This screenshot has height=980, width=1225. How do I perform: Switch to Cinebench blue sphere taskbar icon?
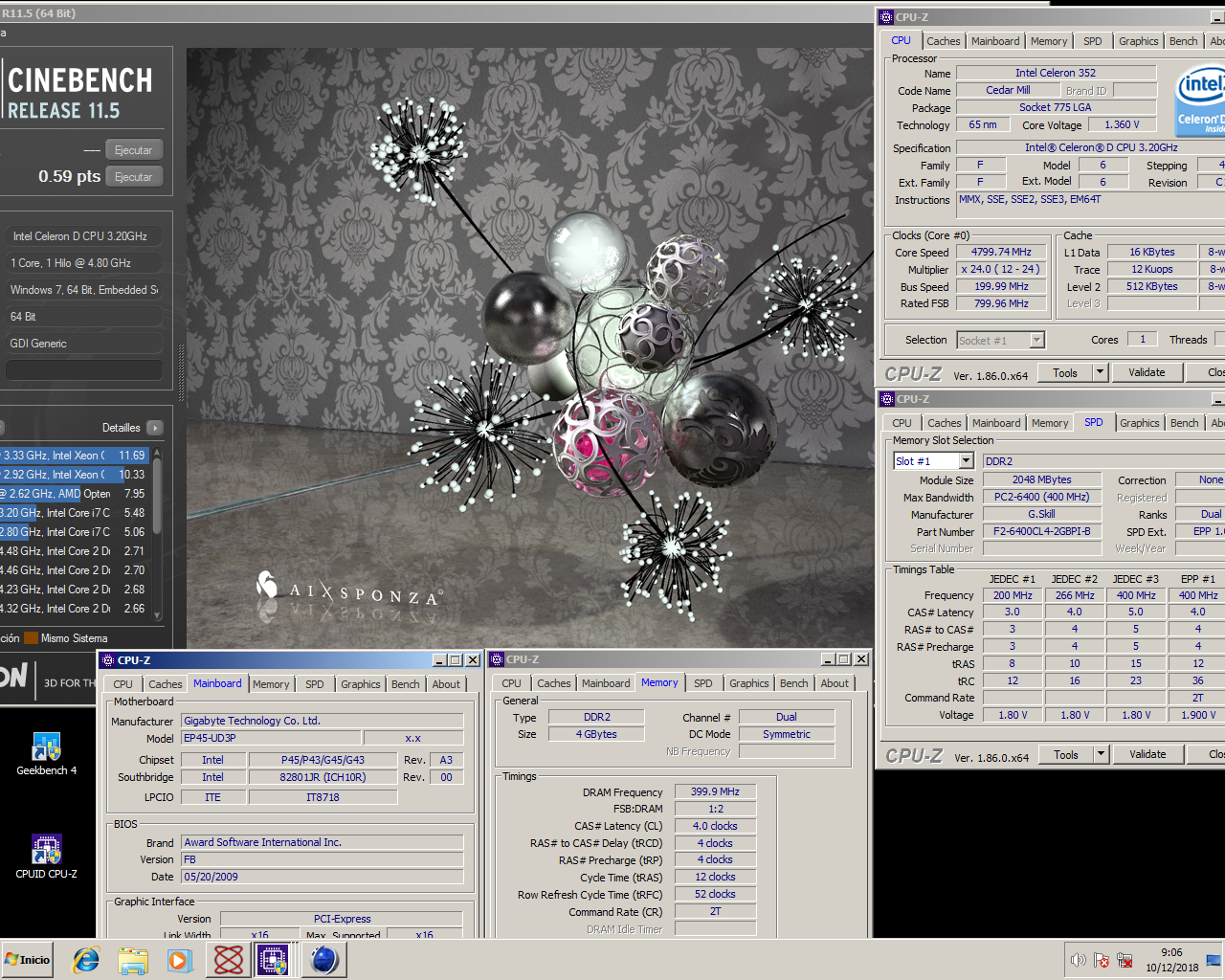coord(323,960)
